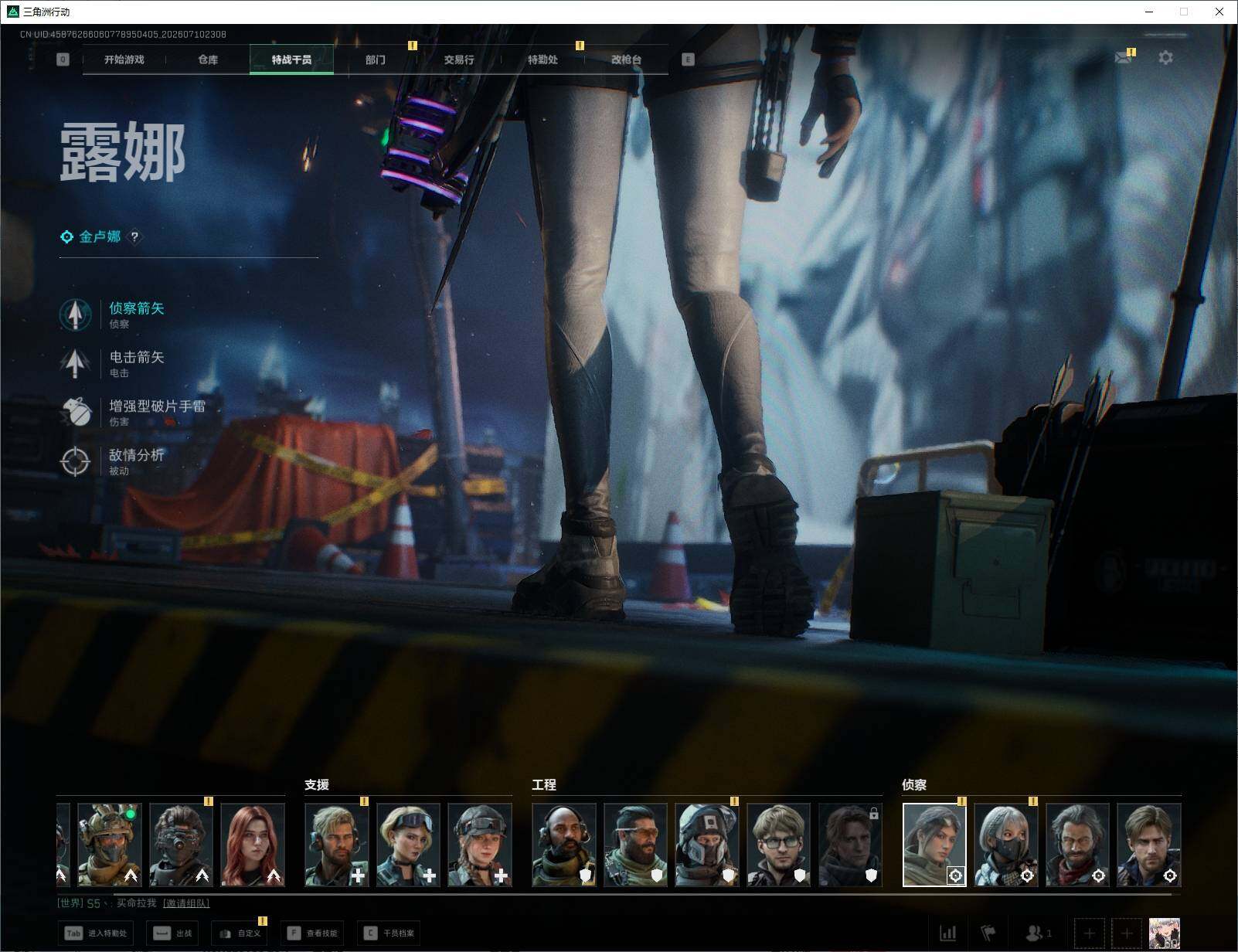Screen dimensions: 1238x952
Task: Click the 查看技能 button
Action: tap(312, 933)
